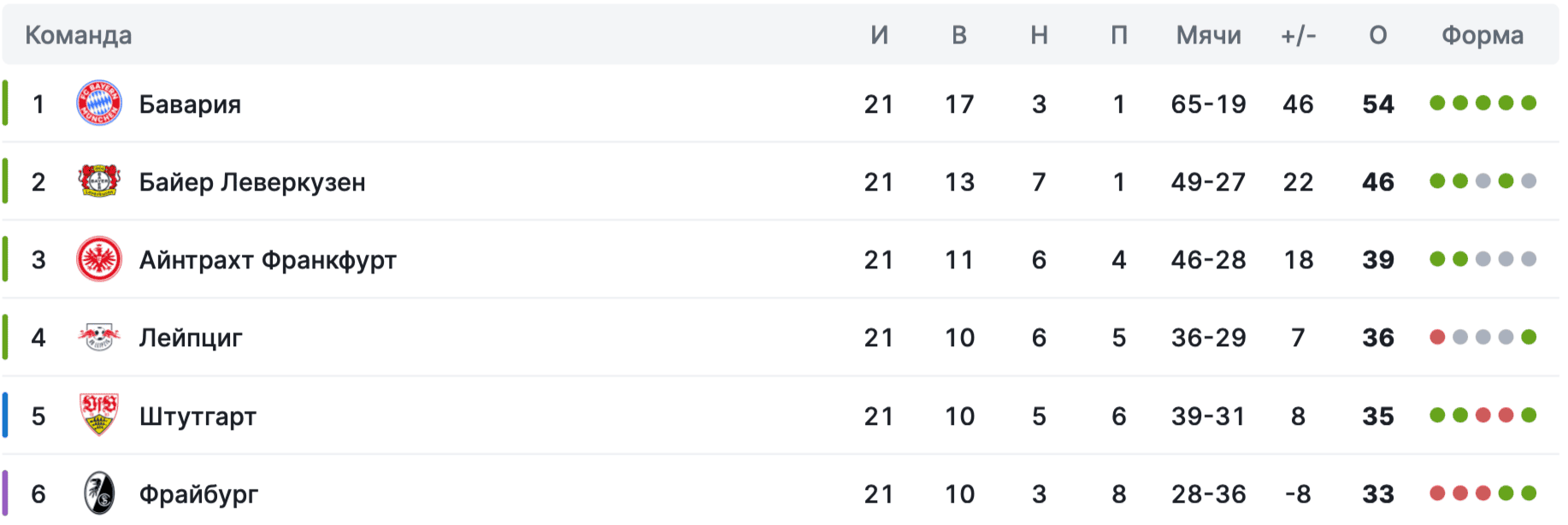The height and width of the screenshot is (525, 1568).
Task: Open the Штутгарт team page
Action: pos(197,416)
